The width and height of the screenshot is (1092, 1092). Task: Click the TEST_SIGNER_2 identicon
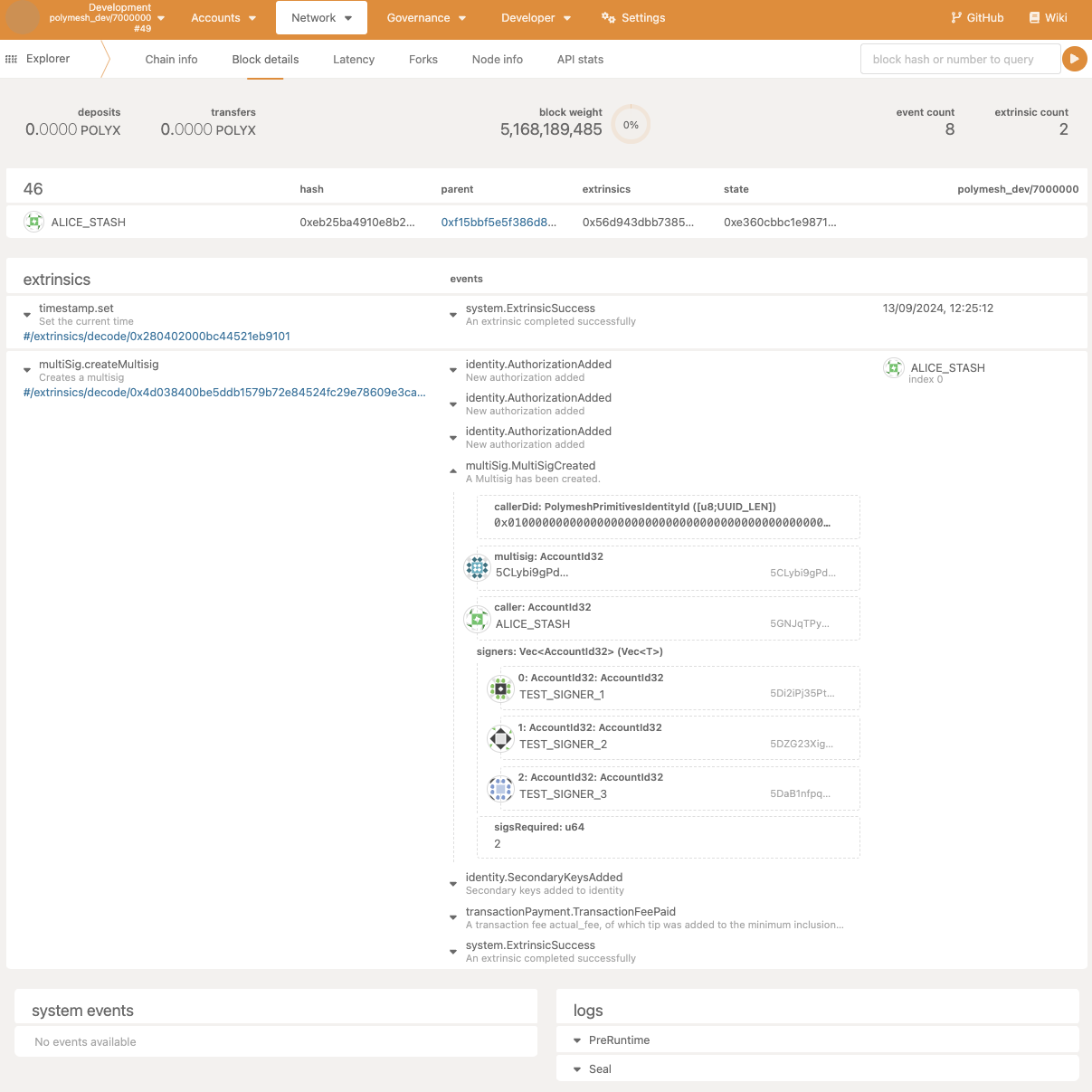point(500,738)
